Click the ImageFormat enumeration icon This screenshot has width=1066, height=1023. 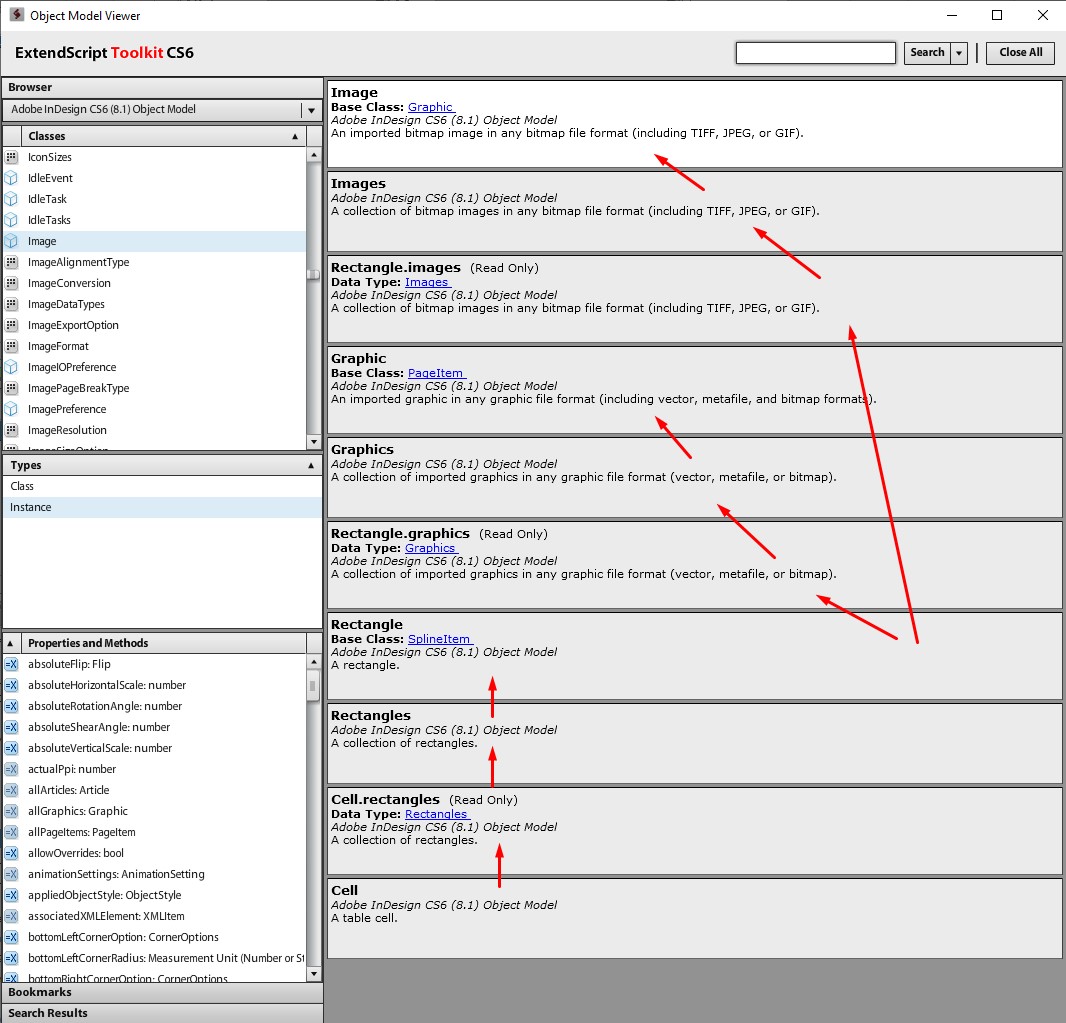[x=11, y=347]
